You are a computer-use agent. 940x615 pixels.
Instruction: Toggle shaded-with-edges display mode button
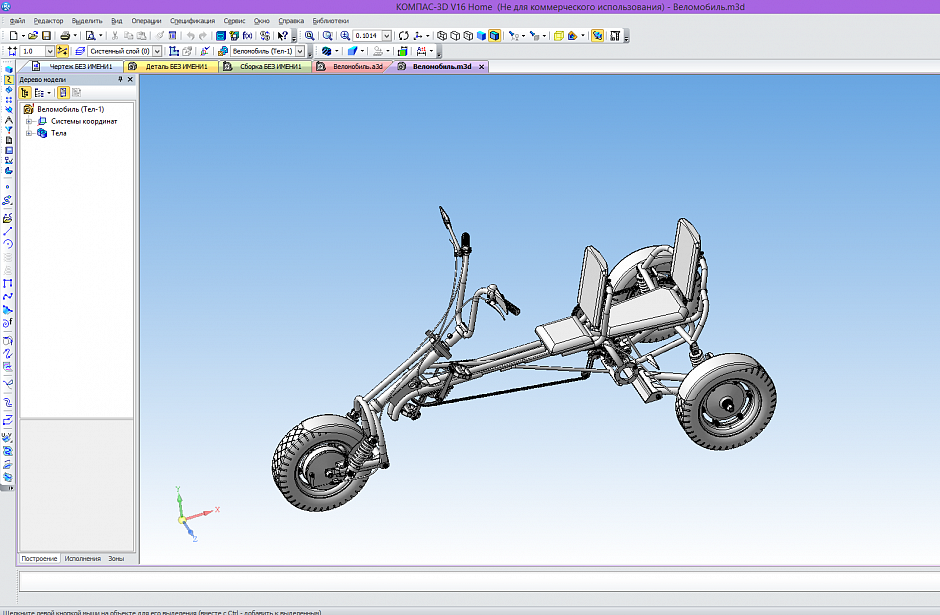coord(495,36)
